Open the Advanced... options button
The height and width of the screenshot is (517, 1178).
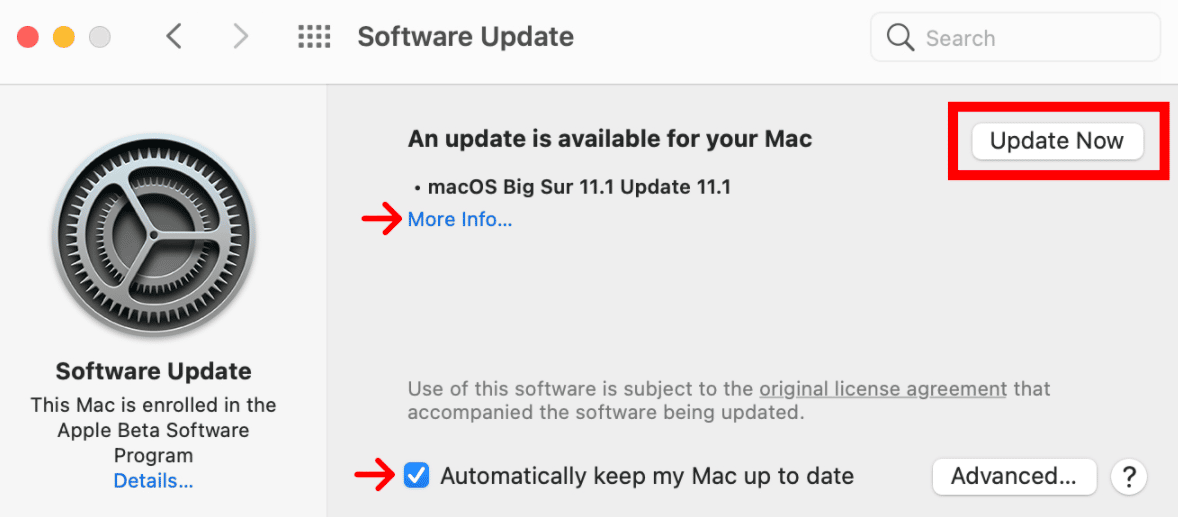pyautogui.click(x=1014, y=476)
